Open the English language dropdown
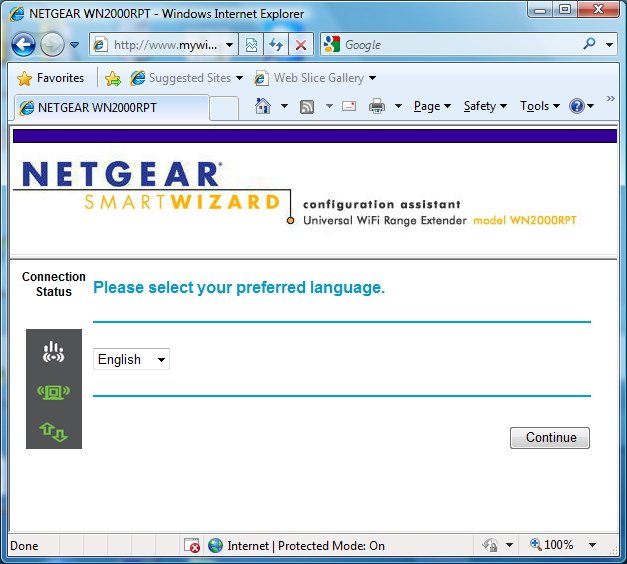 point(131,359)
